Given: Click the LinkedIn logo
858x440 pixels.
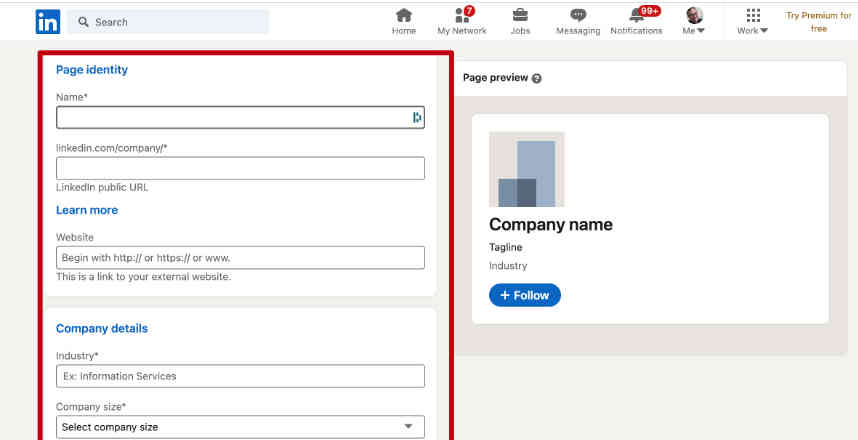Looking at the screenshot, I should pyautogui.click(x=48, y=22).
